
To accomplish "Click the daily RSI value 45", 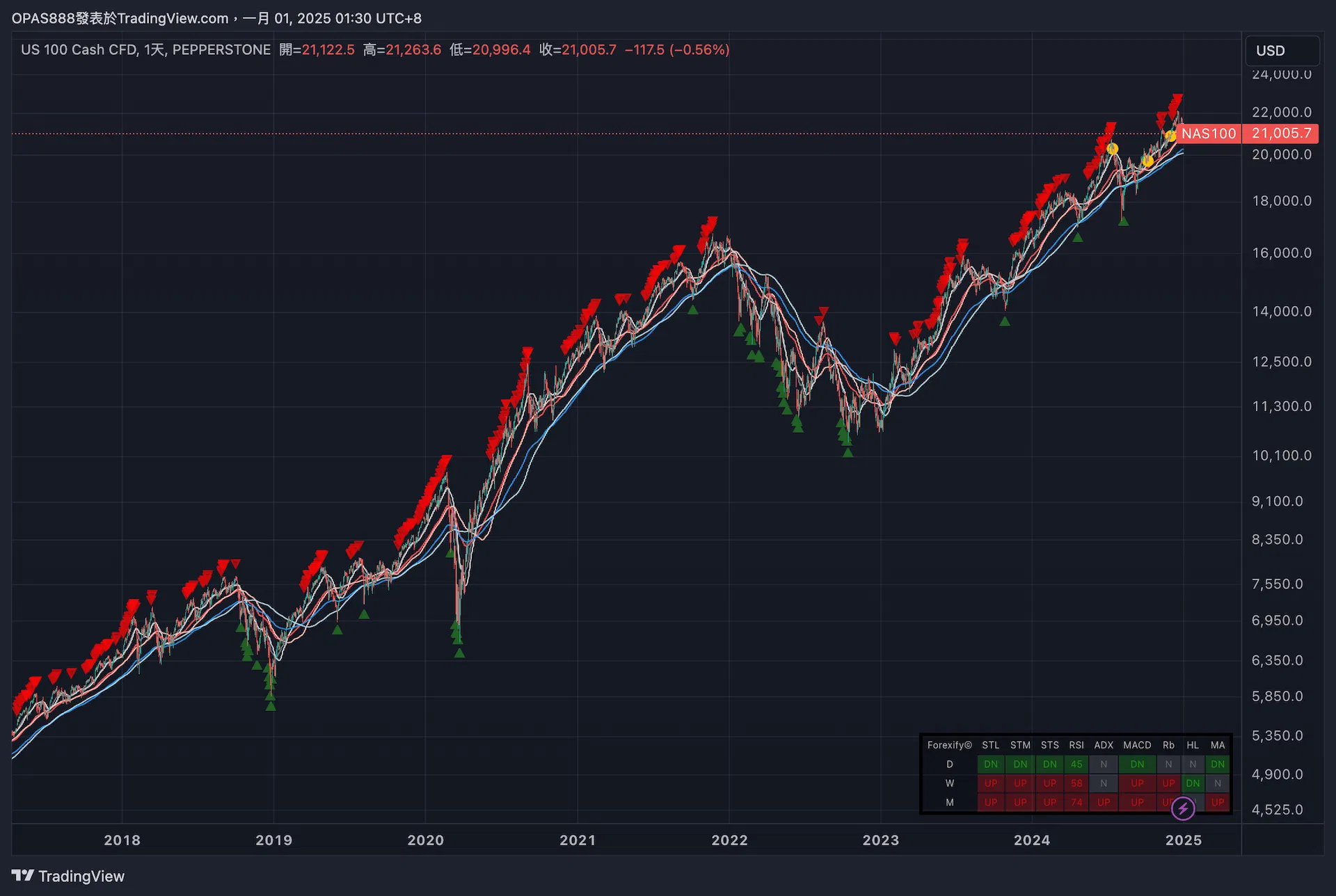I will coord(1076,765).
